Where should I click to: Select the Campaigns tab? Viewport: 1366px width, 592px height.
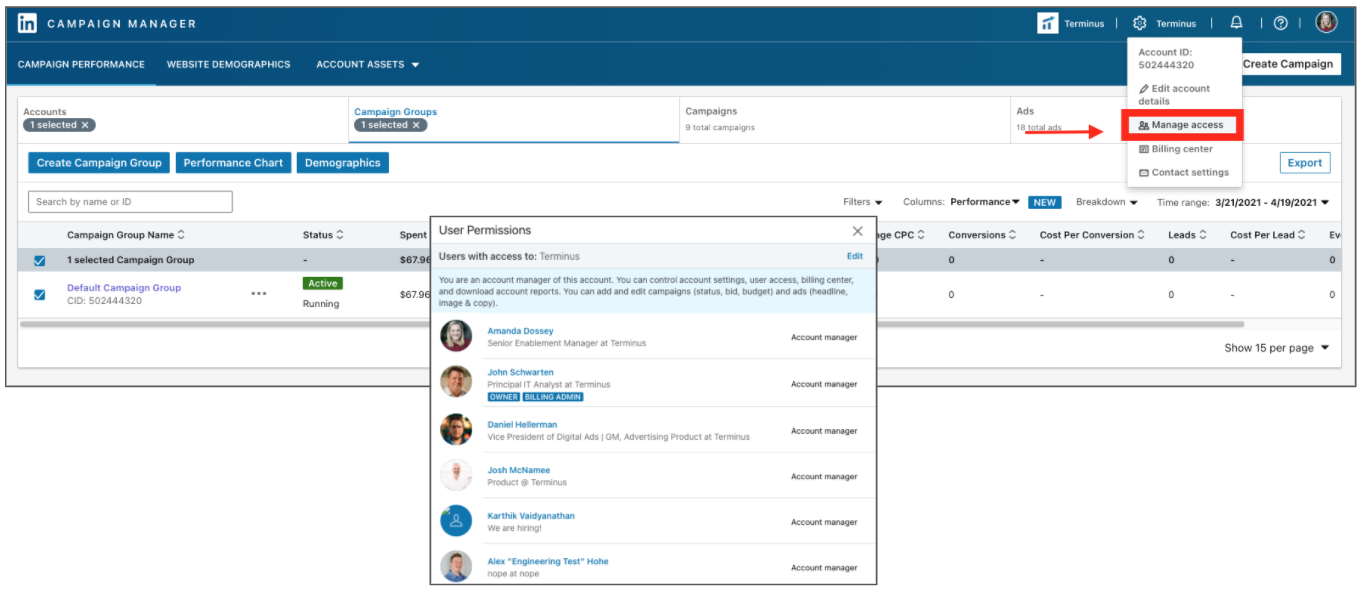tap(844, 120)
